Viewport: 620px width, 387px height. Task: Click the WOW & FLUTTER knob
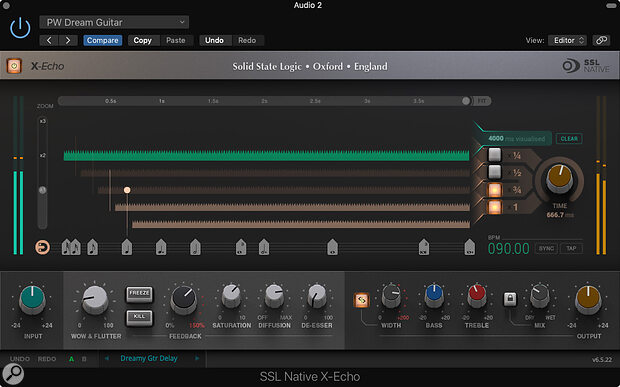pyautogui.click(x=95, y=300)
